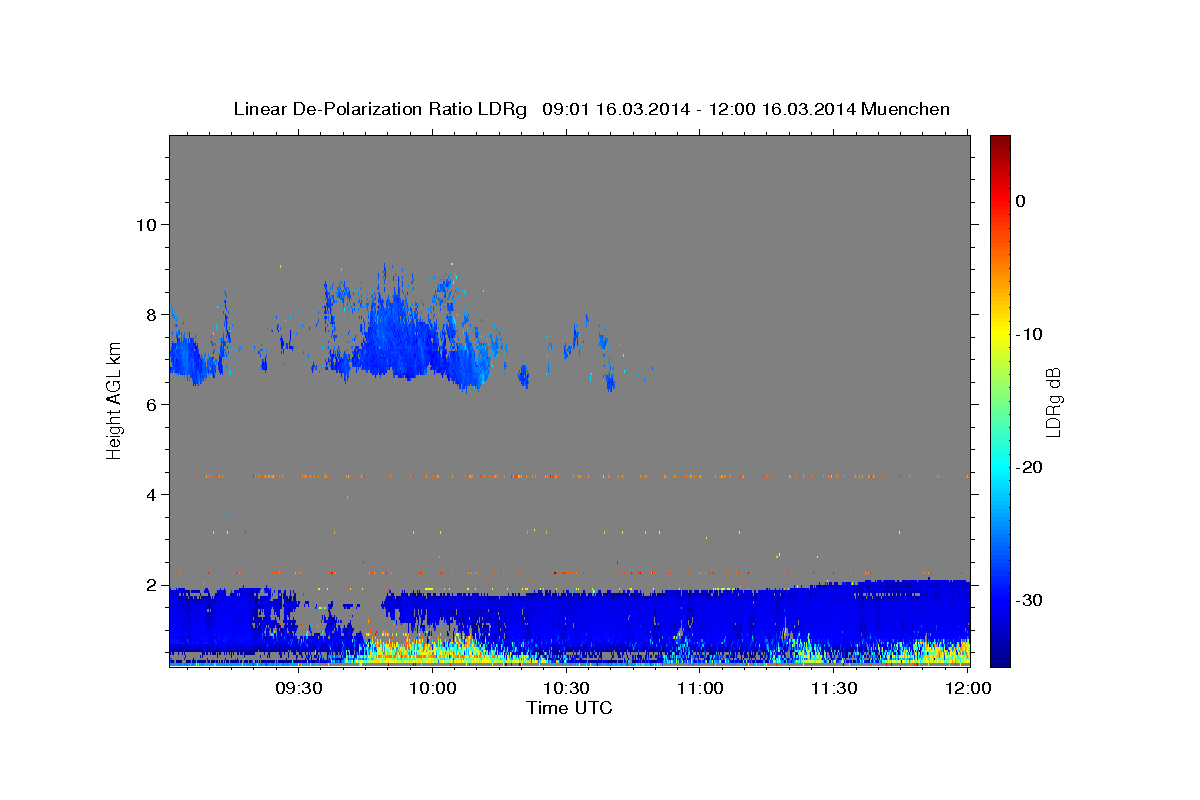Click the '11:30' time tick label
1200x800 pixels.
click(x=834, y=688)
